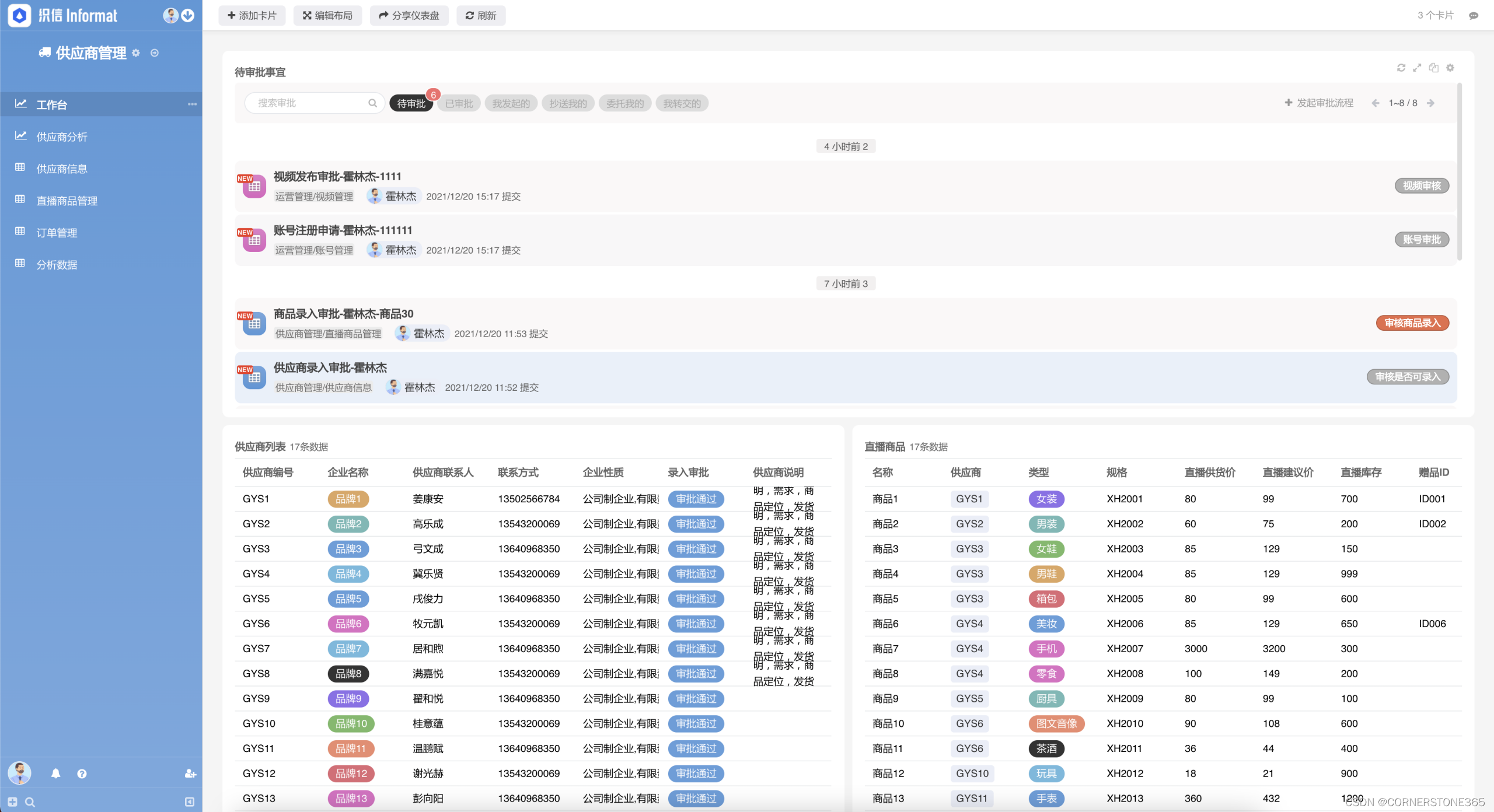Open the 工作台 more options ellipsis
The width and height of the screenshot is (1494, 812).
pyautogui.click(x=192, y=104)
